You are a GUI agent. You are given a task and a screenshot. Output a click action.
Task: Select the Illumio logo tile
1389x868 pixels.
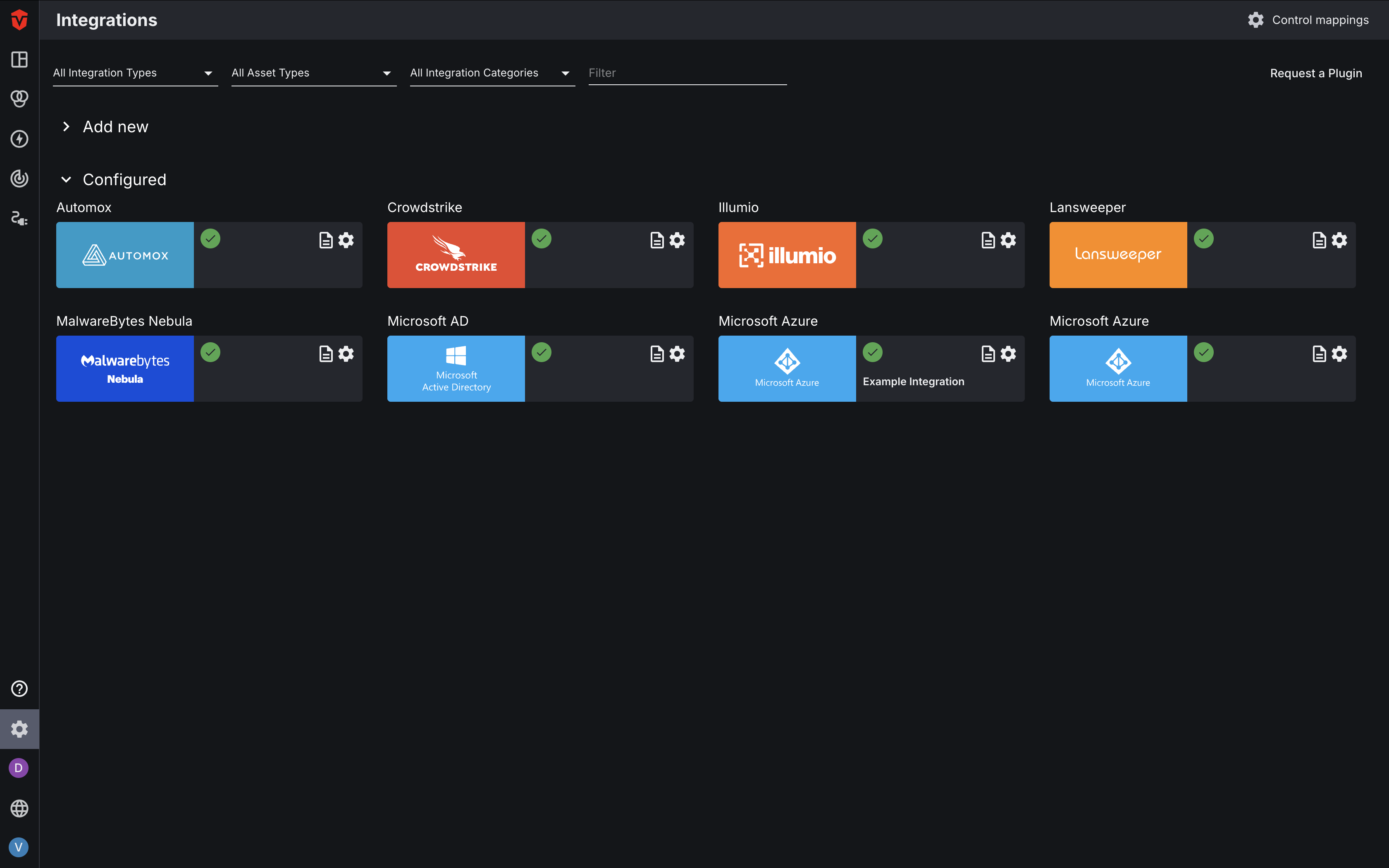pos(788,255)
